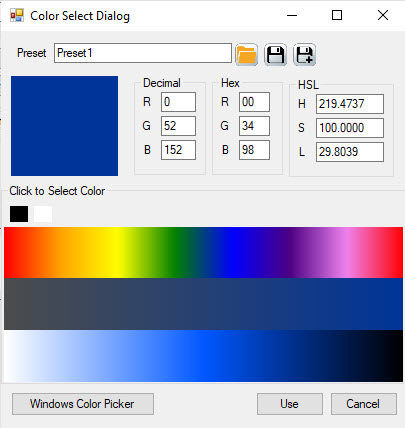Maximize the Color Select Dialog window
Screen dimensions: 405x428
[x=337, y=15]
